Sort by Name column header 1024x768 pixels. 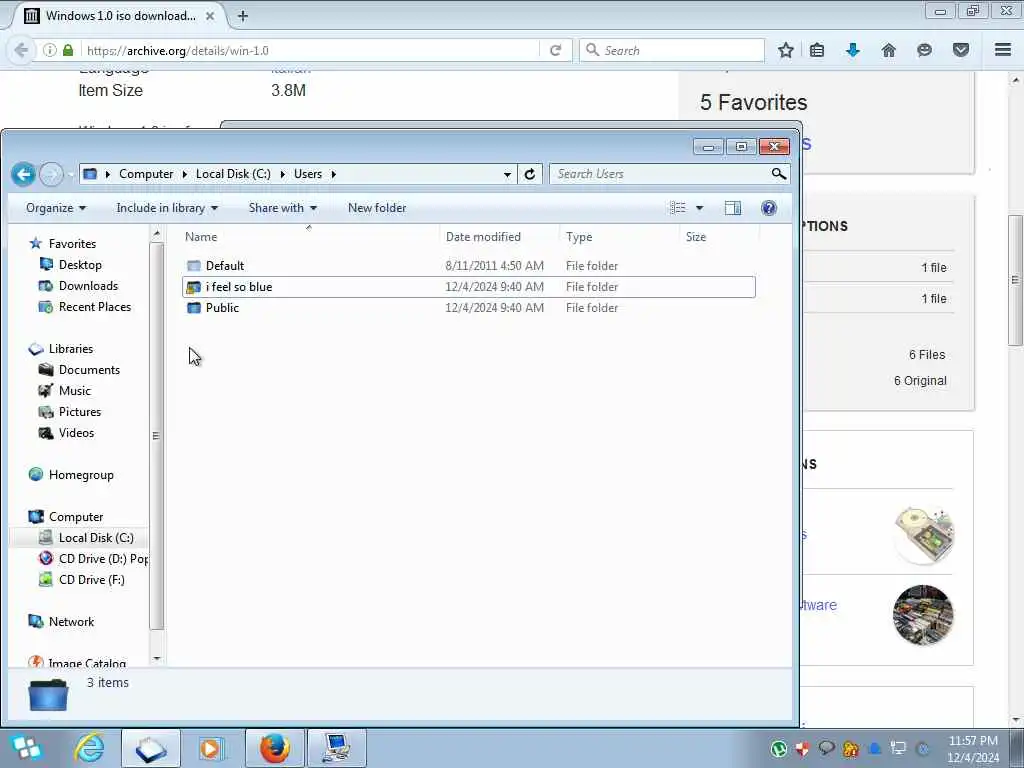point(310,237)
